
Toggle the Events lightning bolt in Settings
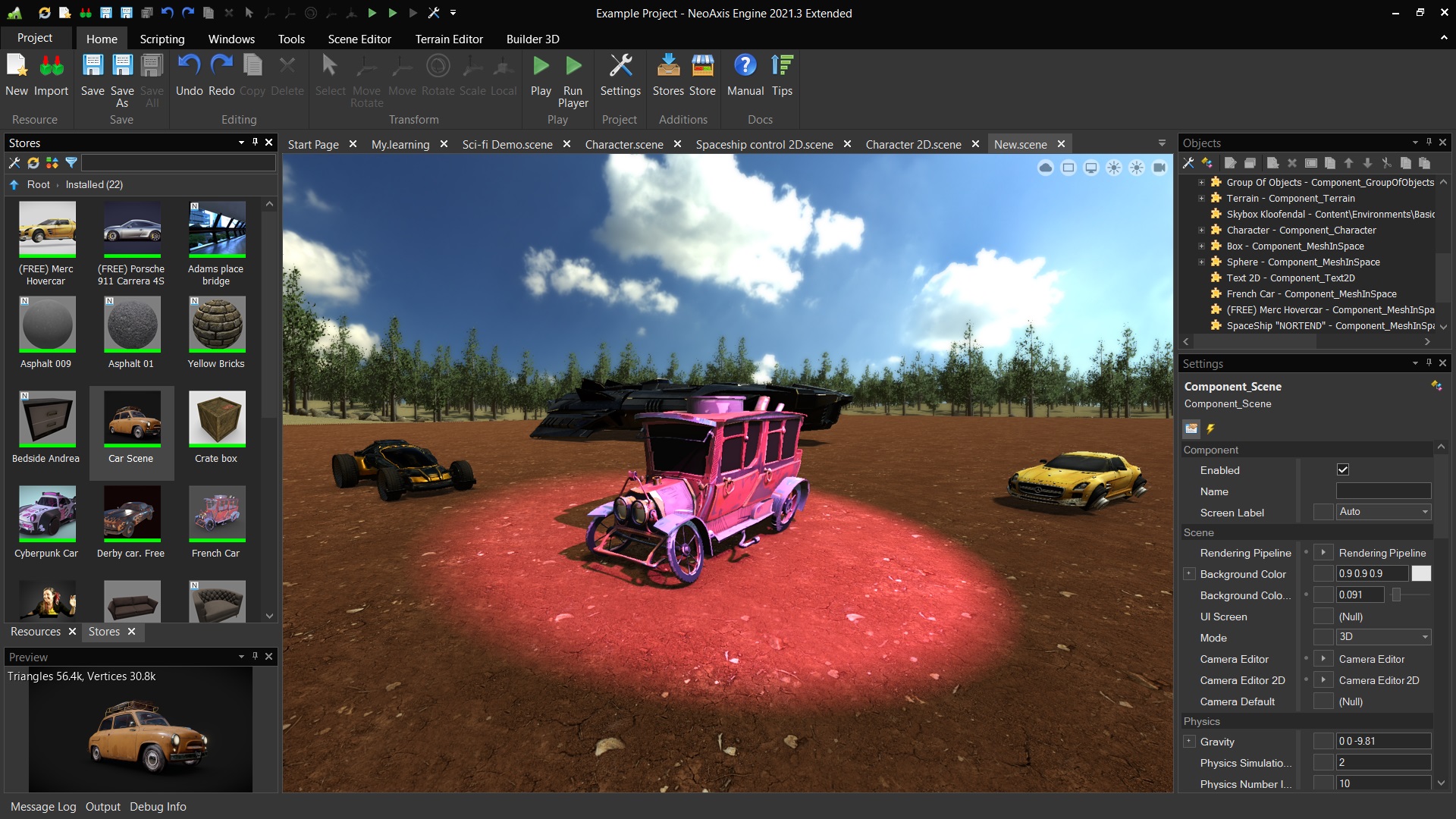1211,429
